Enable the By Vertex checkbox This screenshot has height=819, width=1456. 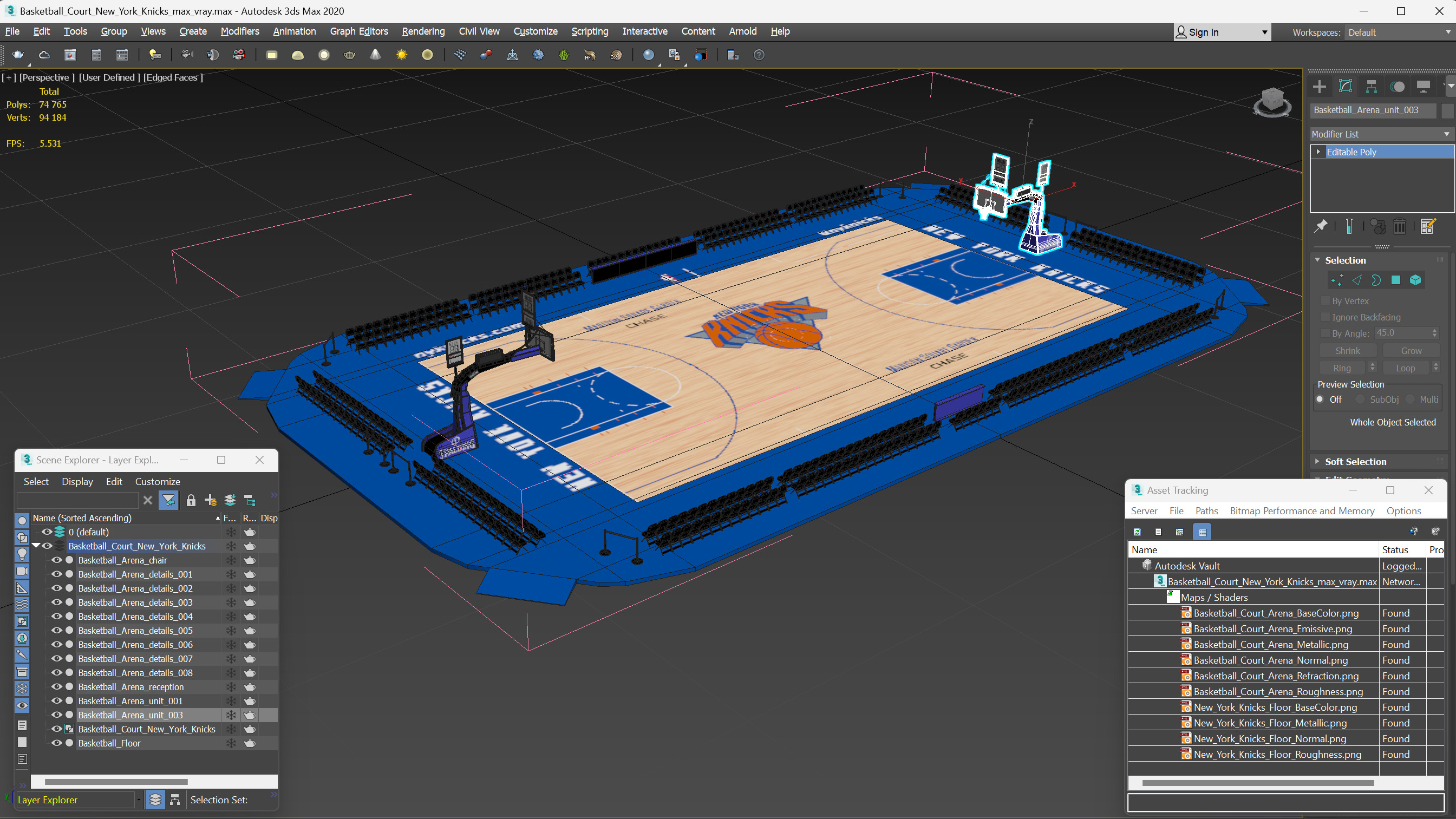point(1325,300)
